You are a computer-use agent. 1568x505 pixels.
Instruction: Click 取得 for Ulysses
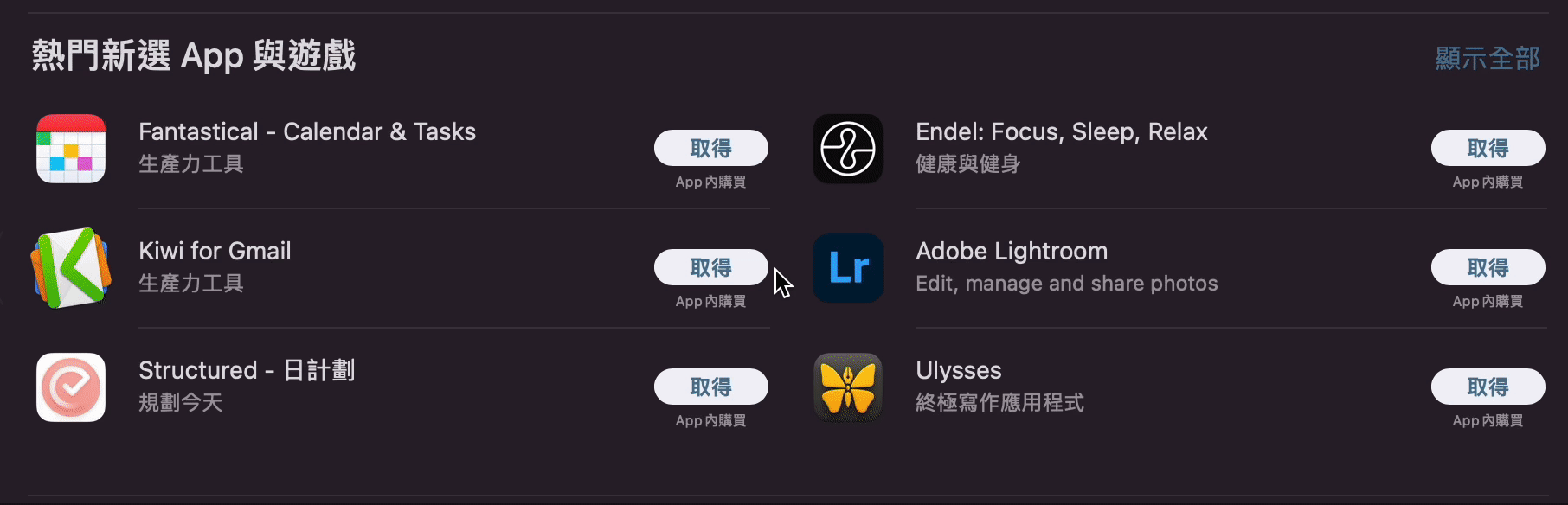1488,387
